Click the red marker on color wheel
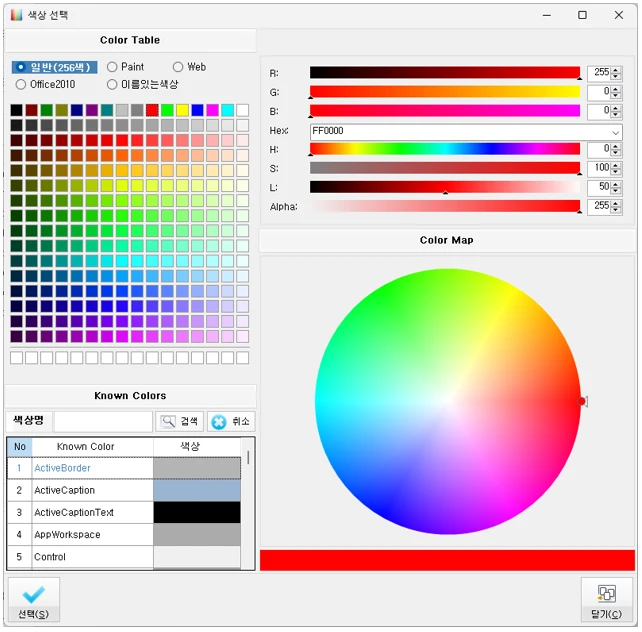The height and width of the screenshot is (632, 642). point(582,401)
